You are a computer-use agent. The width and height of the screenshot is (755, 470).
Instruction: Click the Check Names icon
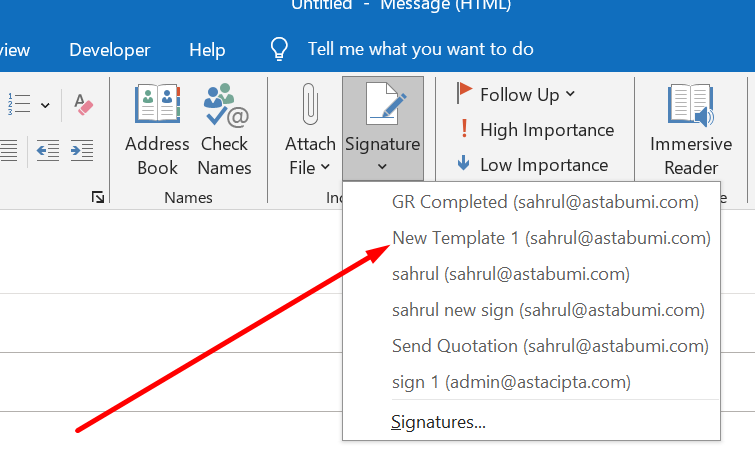pos(224,130)
